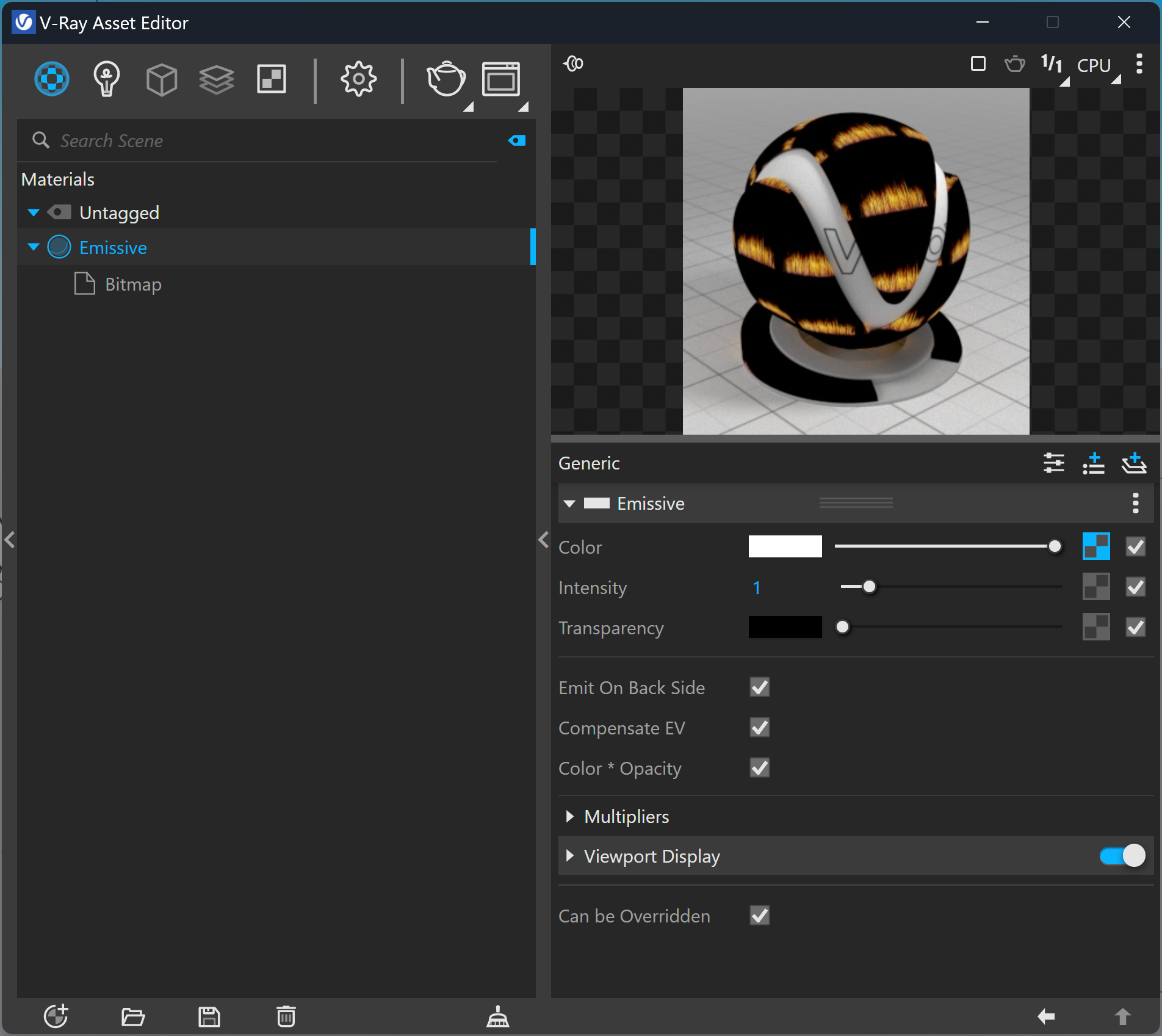Select the Untagged group row
Image resolution: width=1162 pixels, height=1036 pixels.
[x=276, y=212]
